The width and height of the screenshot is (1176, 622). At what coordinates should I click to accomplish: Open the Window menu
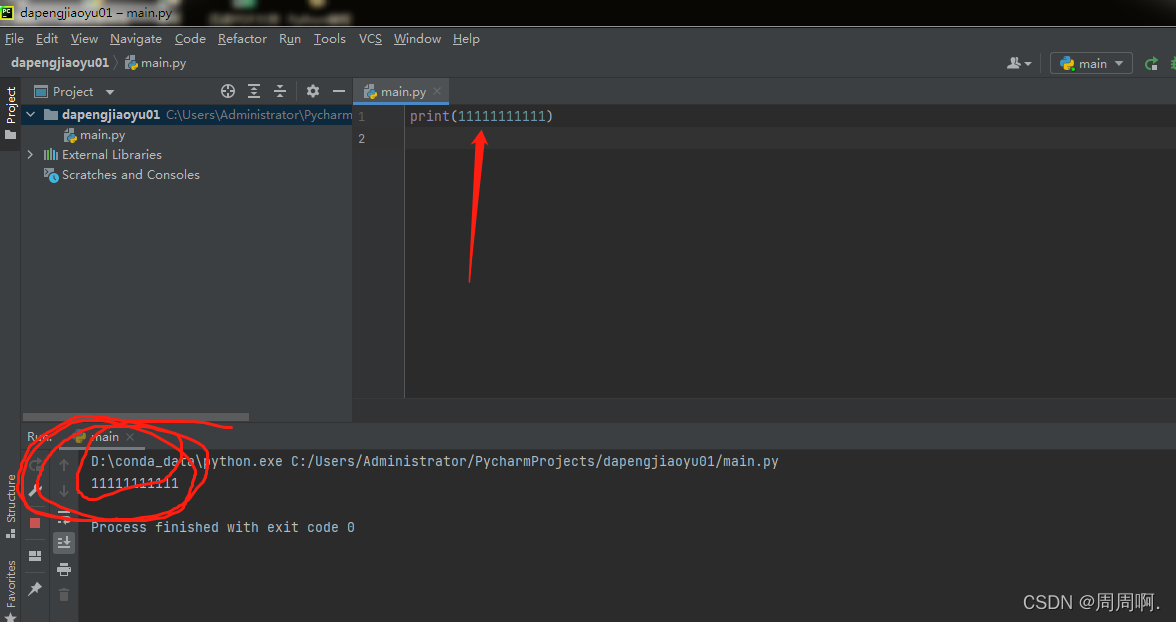(x=417, y=39)
